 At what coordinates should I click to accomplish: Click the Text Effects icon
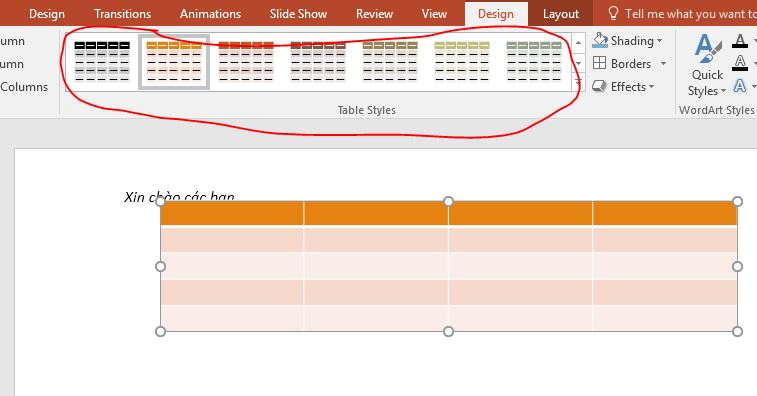click(x=740, y=86)
